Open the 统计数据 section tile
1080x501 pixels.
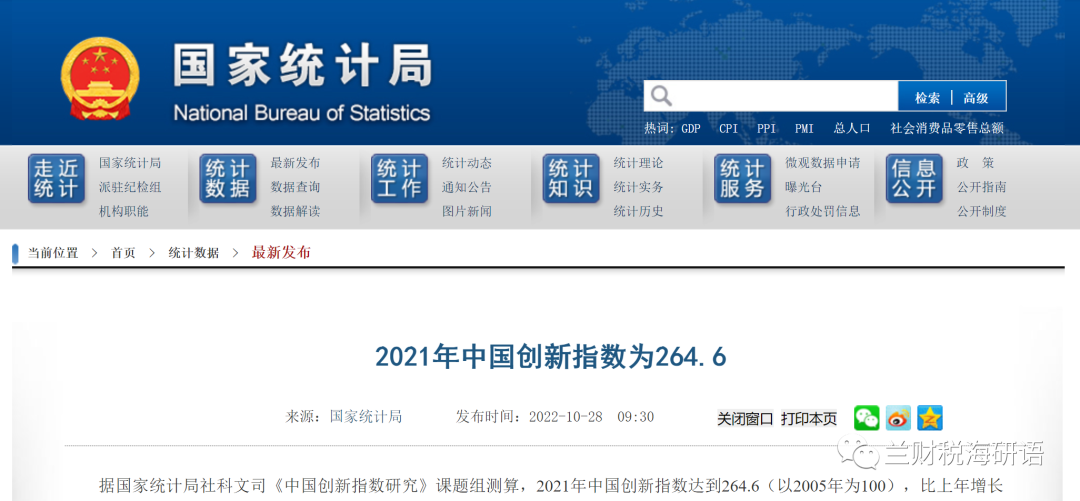click(x=228, y=178)
